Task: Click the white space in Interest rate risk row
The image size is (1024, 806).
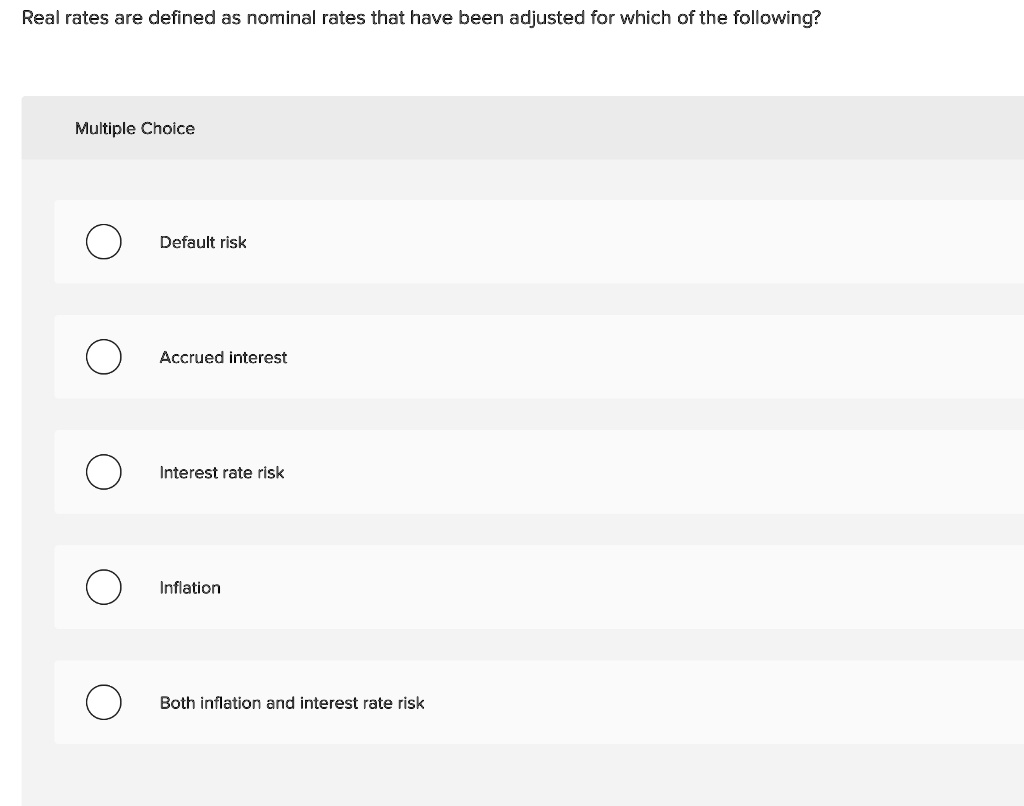Action: (653, 472)
